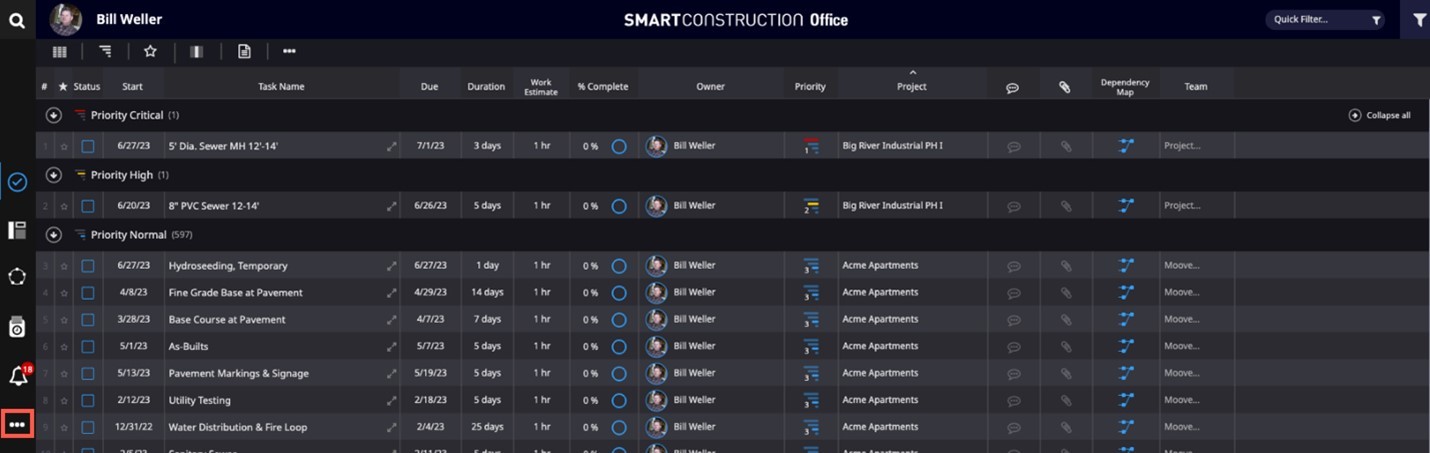This screenshot has width=1430, height=453.
Task: Open the columns chooser toolbar icon
Action: point(60,51)
